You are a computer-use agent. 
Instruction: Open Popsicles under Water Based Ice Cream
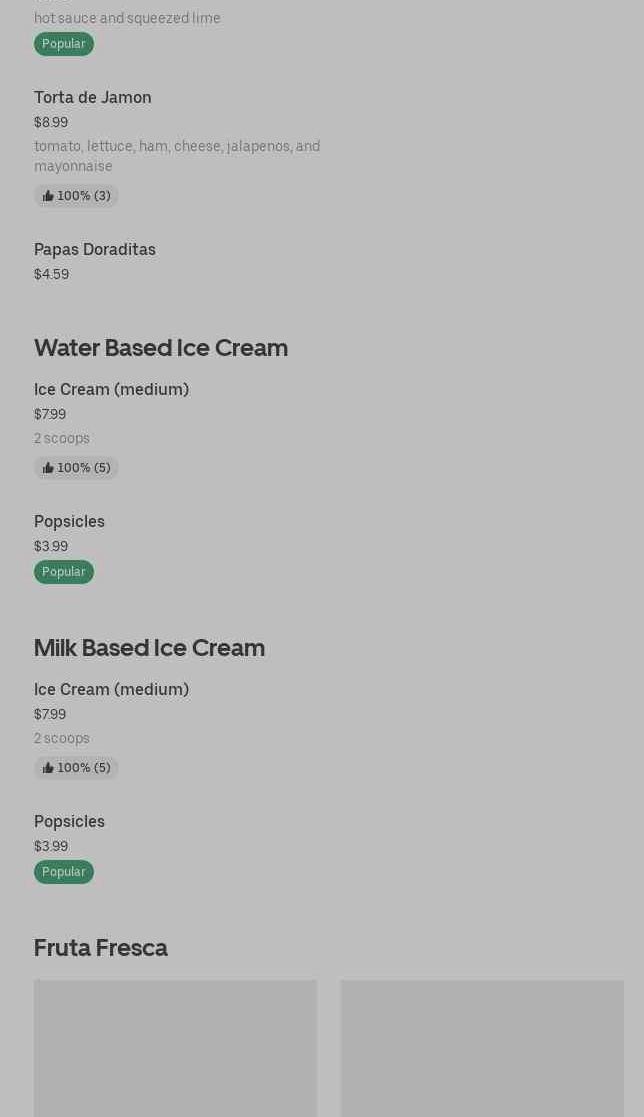[69, 521]
